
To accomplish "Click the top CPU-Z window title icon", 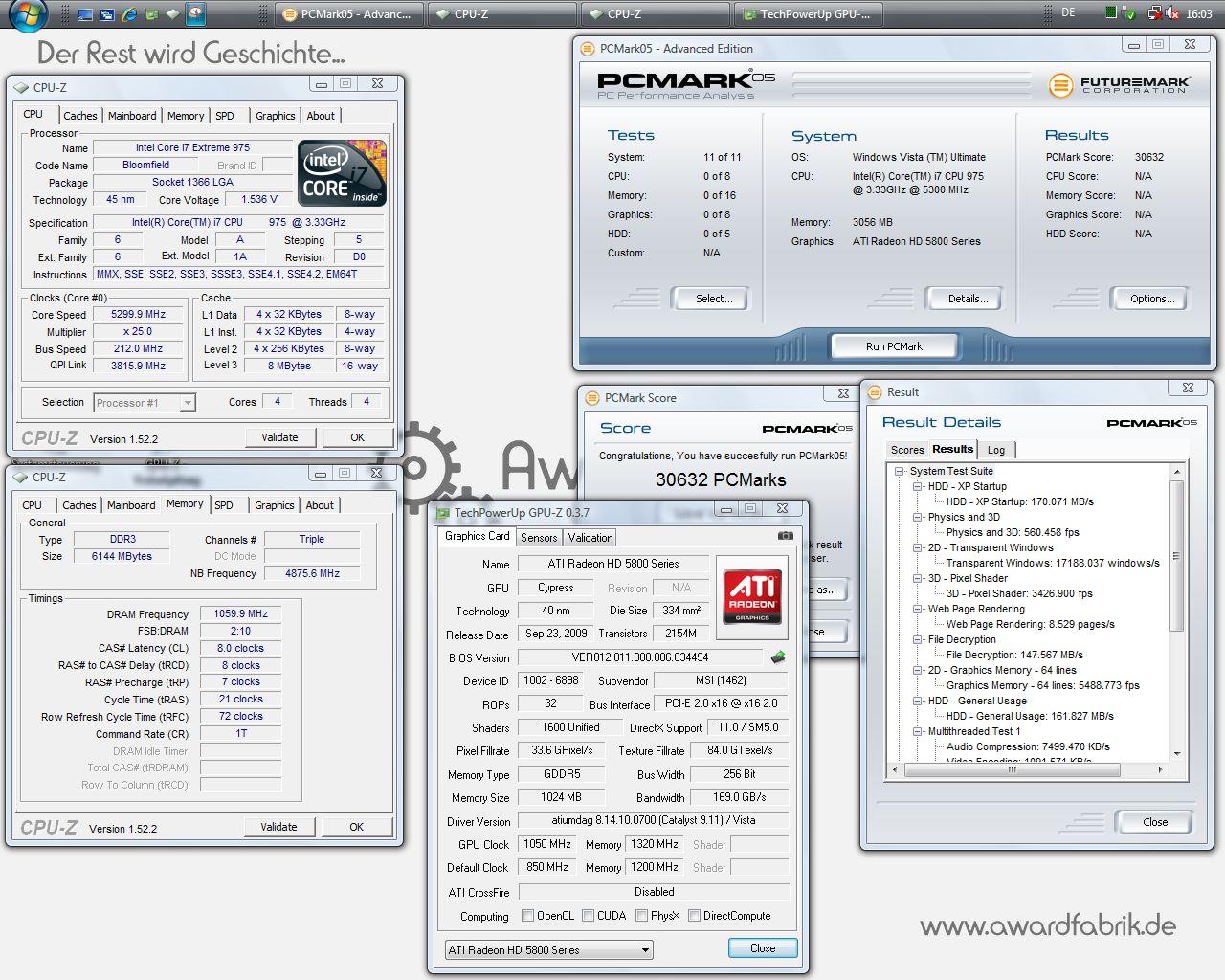I will point(21,87).
